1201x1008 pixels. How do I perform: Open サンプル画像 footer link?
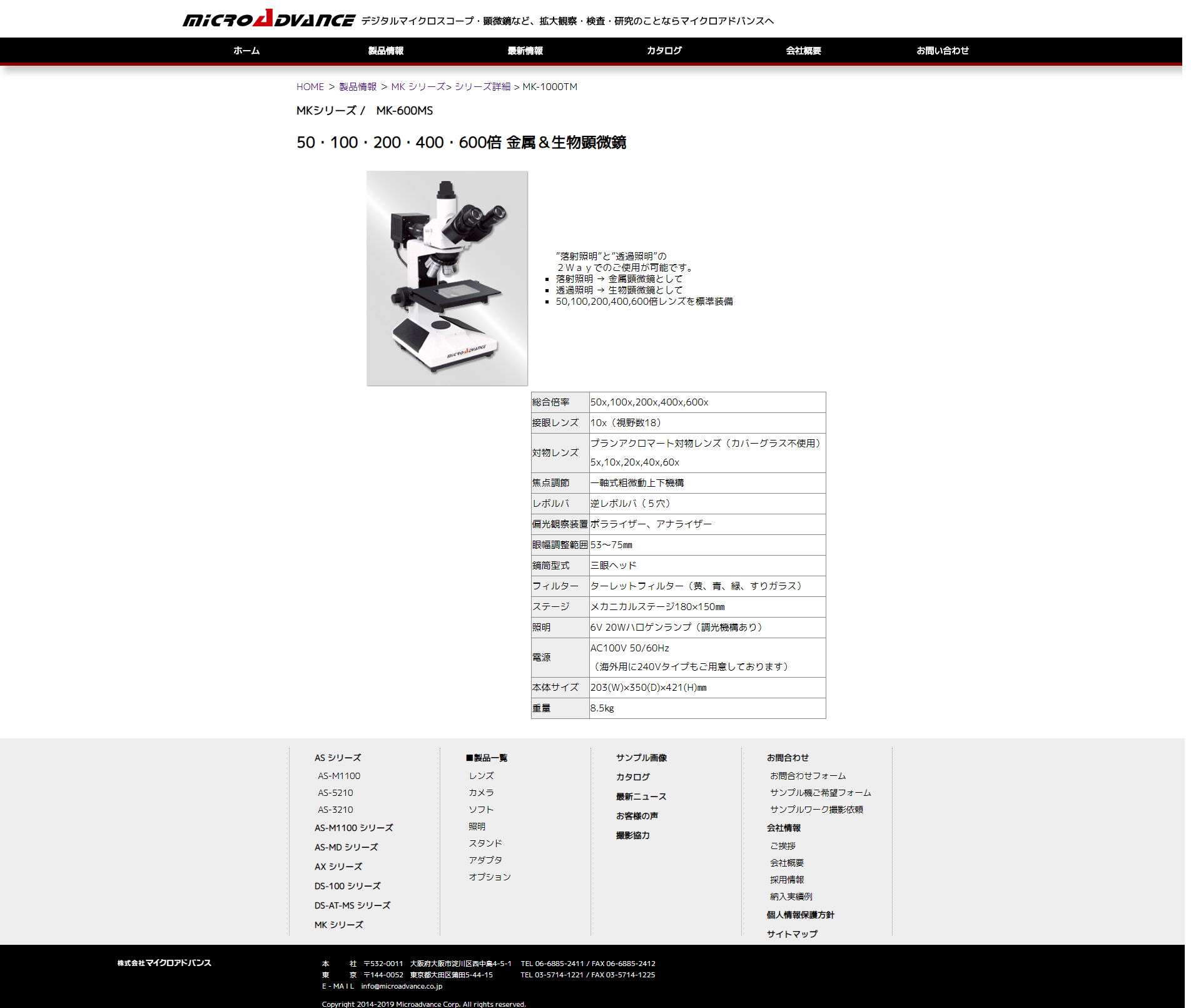pyautogui.click(x=641, y=758)
